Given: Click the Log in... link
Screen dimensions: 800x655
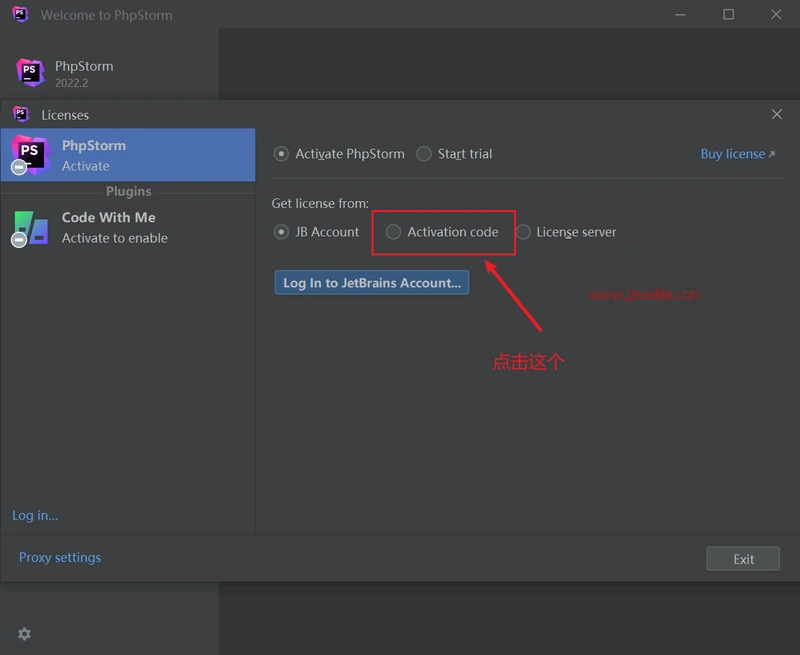Looking at the screenshot, I should tap(35, 515).
